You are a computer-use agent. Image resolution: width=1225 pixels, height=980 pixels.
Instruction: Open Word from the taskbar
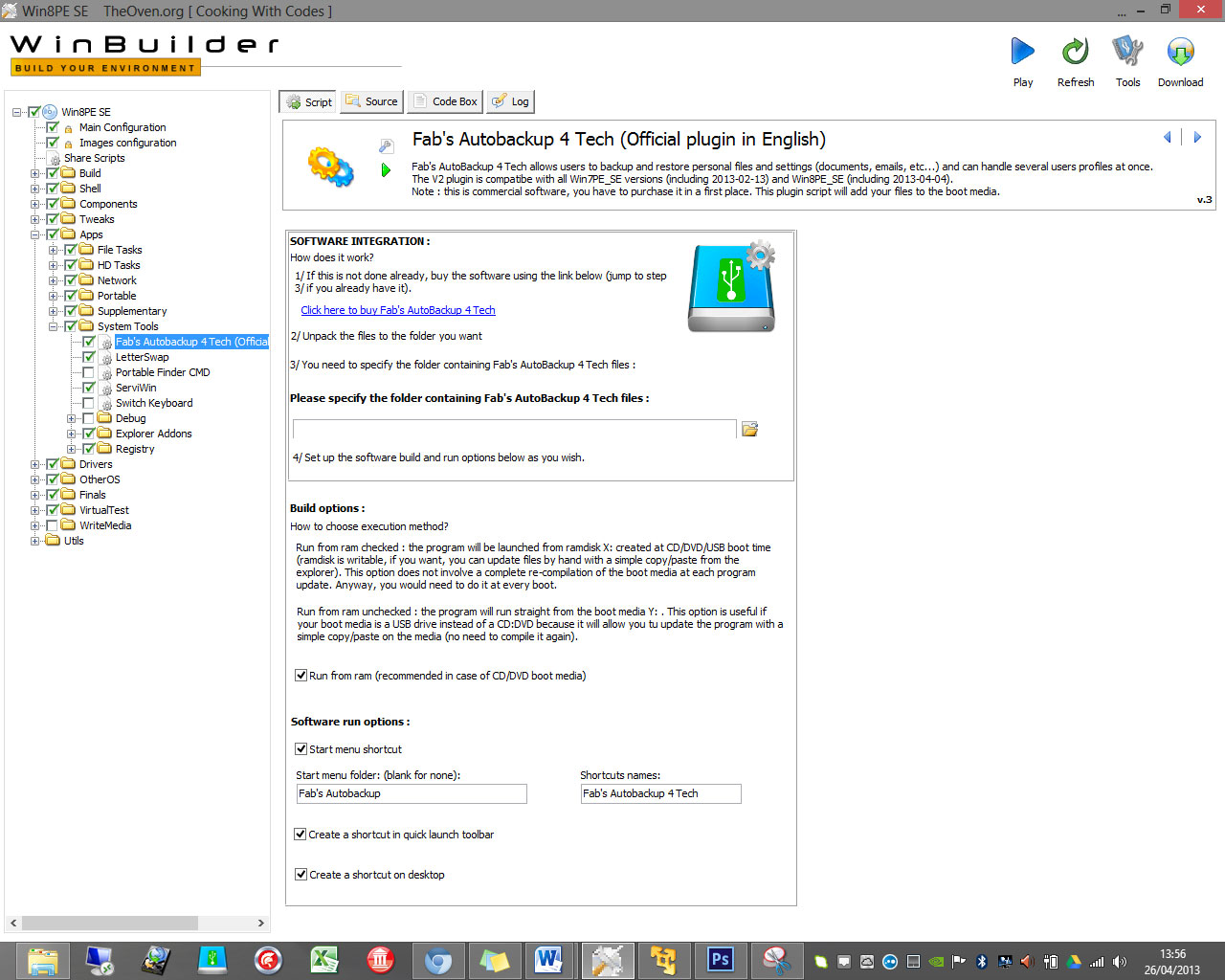[549, 960]
